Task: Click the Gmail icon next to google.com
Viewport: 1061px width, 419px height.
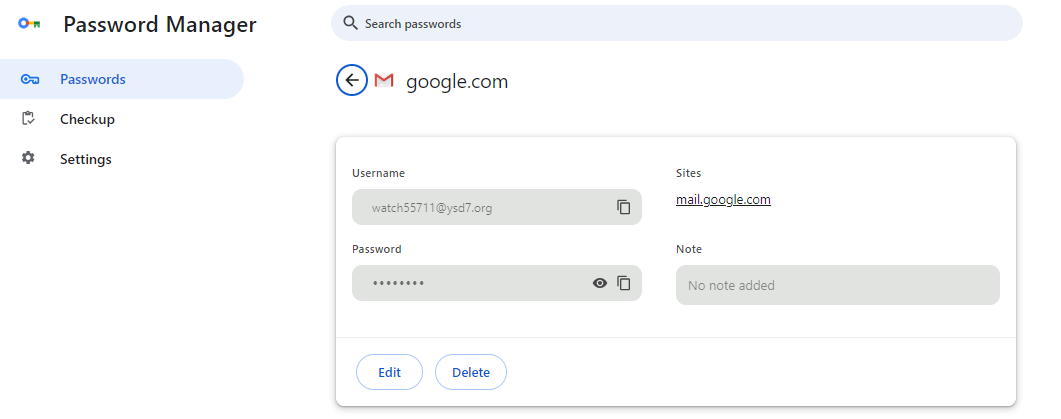Action: (384, 81)
